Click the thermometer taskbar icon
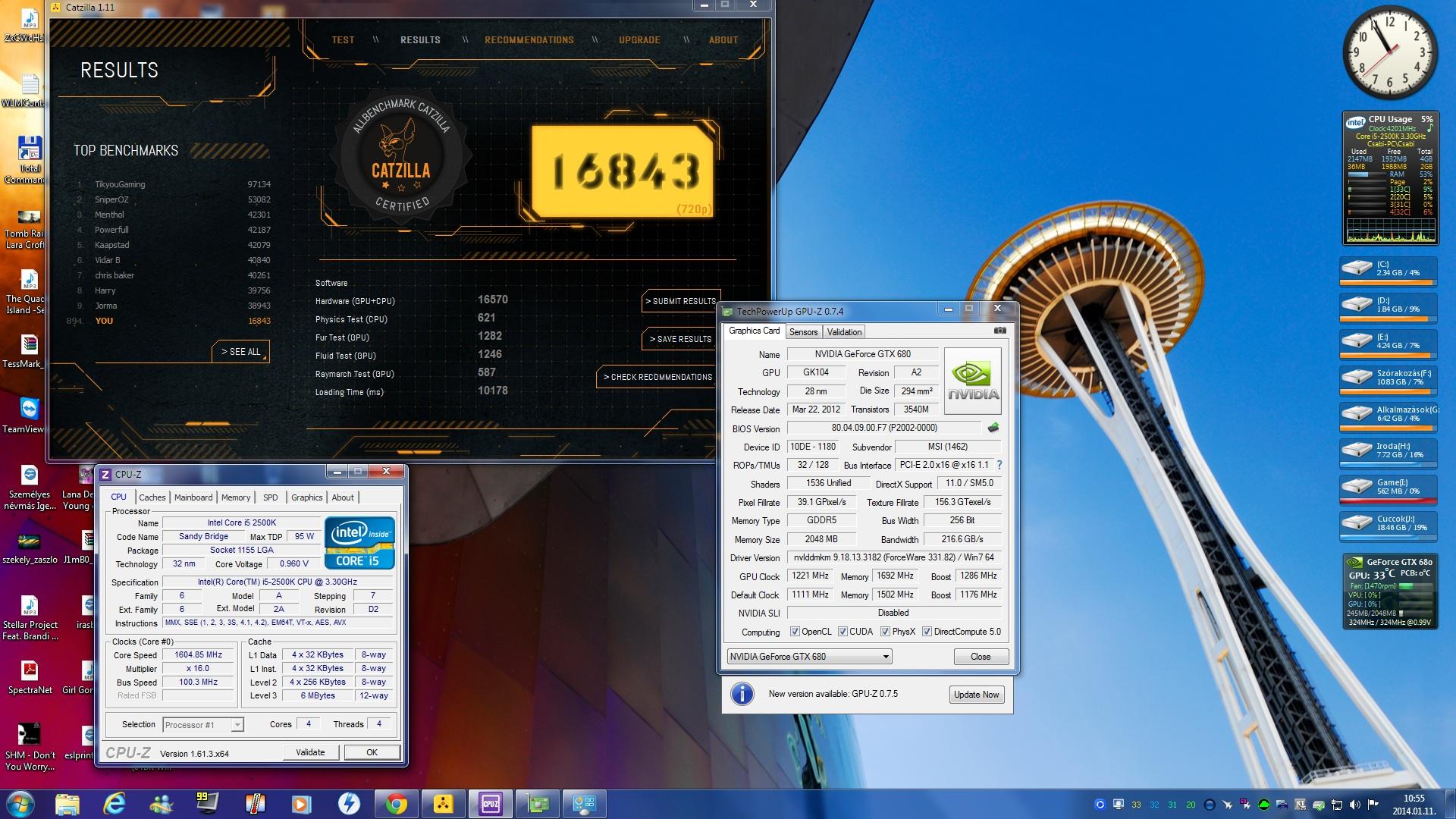The width and height of the screenshot is (1456, 819). (x=255, y=804)
